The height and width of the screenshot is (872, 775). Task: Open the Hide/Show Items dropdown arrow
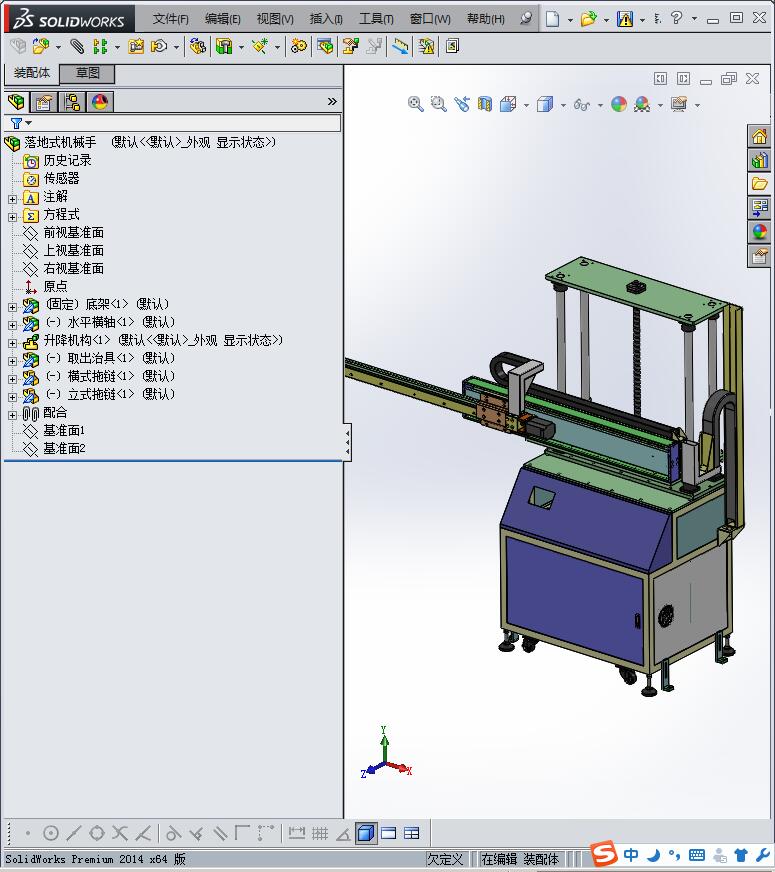(600, 105)
